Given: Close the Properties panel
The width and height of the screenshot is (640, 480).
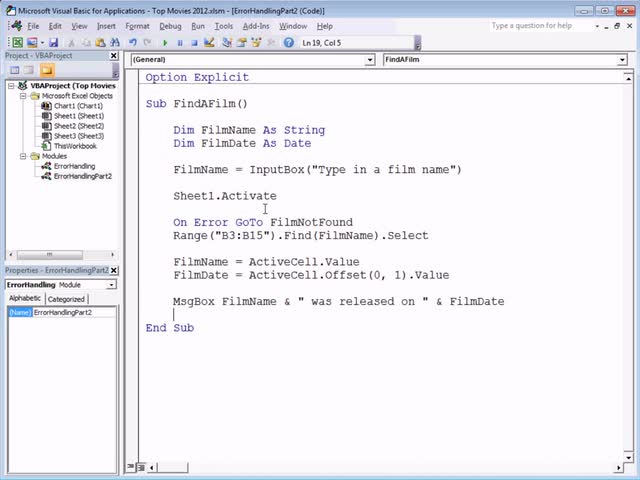Looking at the screenshot, I should click(x=114, y=270).
